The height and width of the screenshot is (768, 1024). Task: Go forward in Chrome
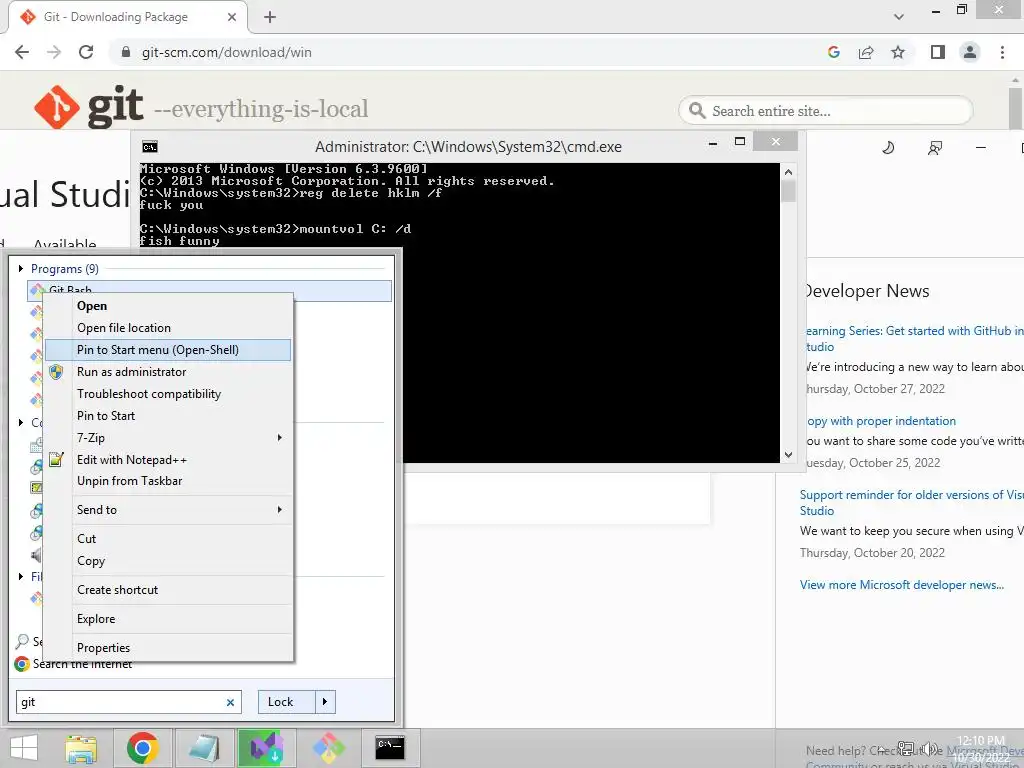tap(54, 52)
